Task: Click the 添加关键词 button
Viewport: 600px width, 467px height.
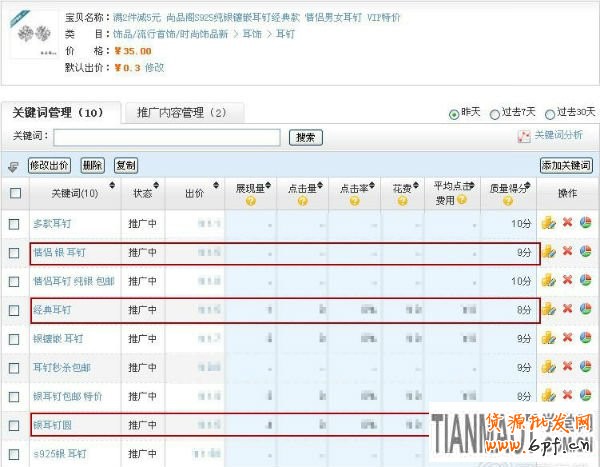Action: (x=565, y=165)
